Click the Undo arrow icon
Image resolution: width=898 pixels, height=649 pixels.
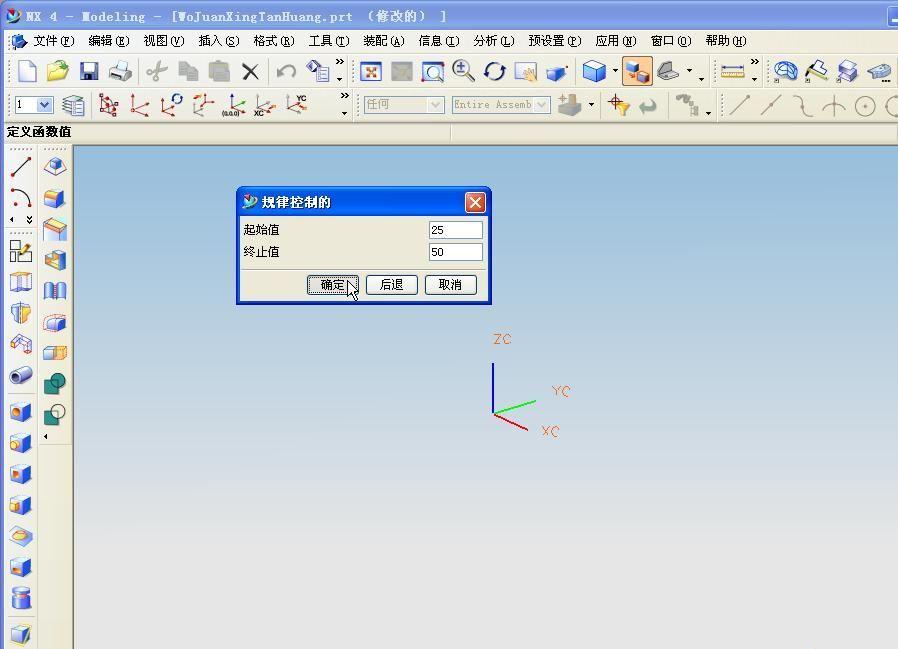point(286,71)
